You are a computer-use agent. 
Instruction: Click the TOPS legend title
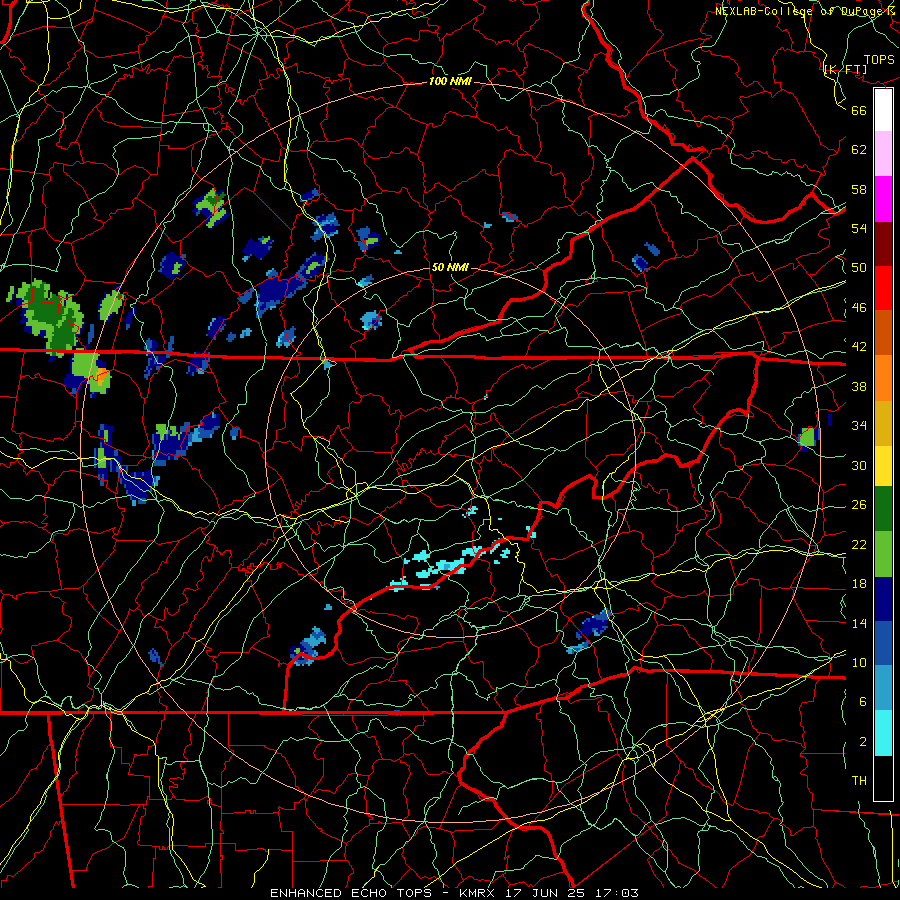click(879, 60)
